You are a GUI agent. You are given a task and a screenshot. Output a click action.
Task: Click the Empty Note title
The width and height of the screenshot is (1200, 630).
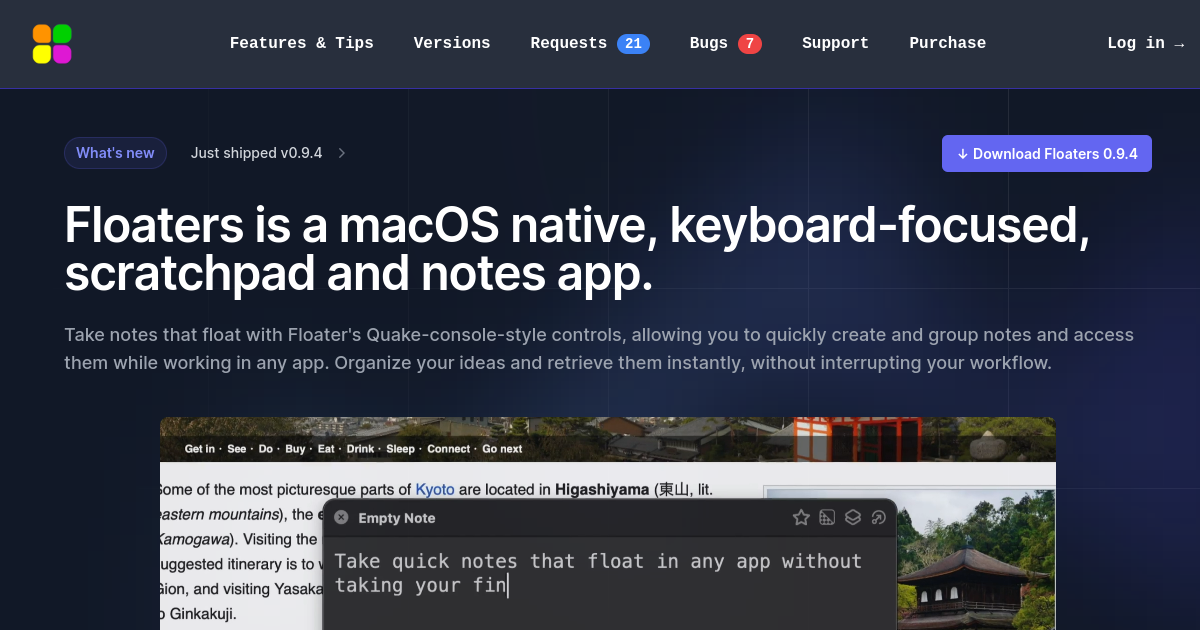tap(397, 518)
